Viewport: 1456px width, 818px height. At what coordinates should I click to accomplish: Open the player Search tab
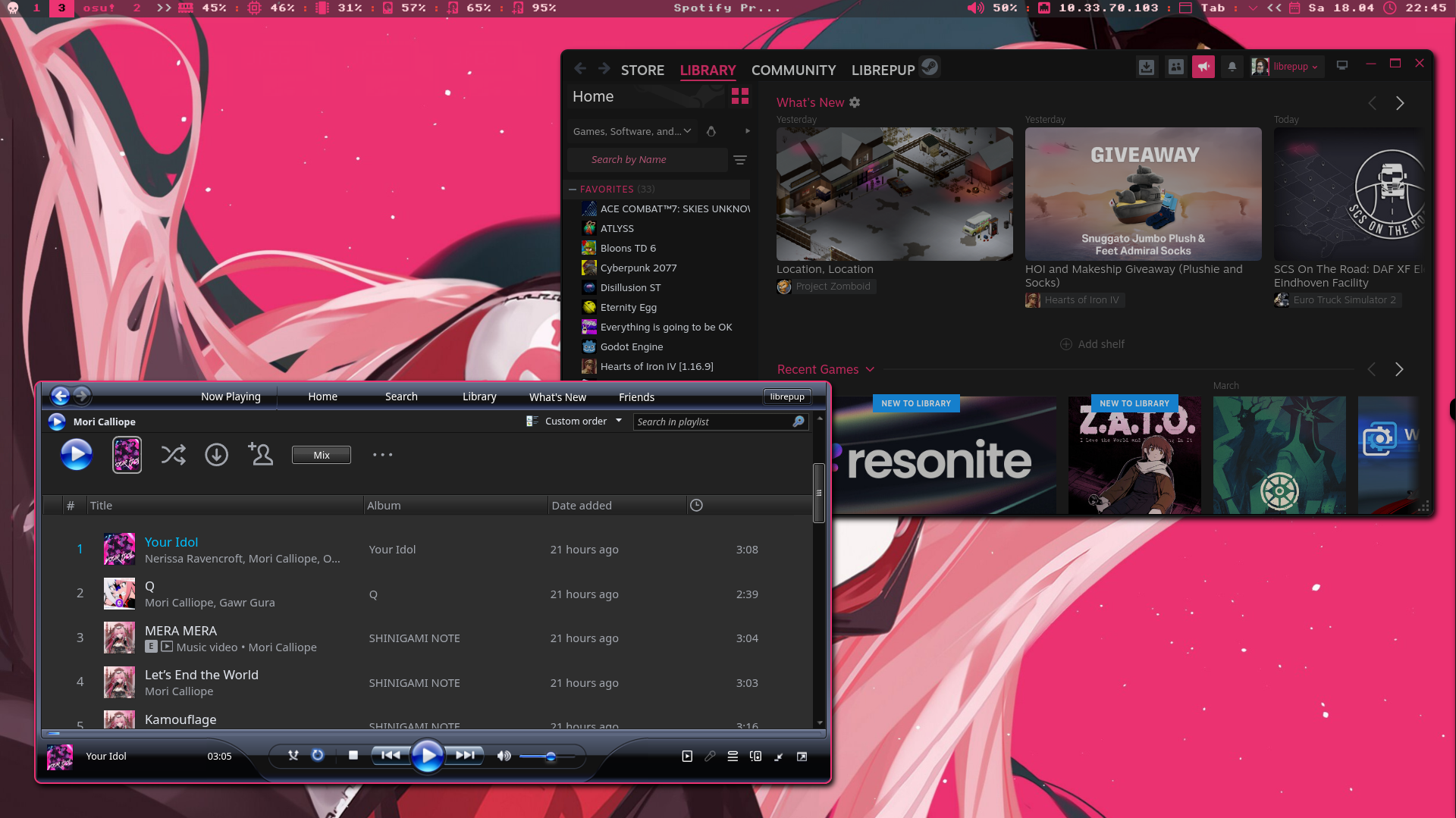pos(401,396)
